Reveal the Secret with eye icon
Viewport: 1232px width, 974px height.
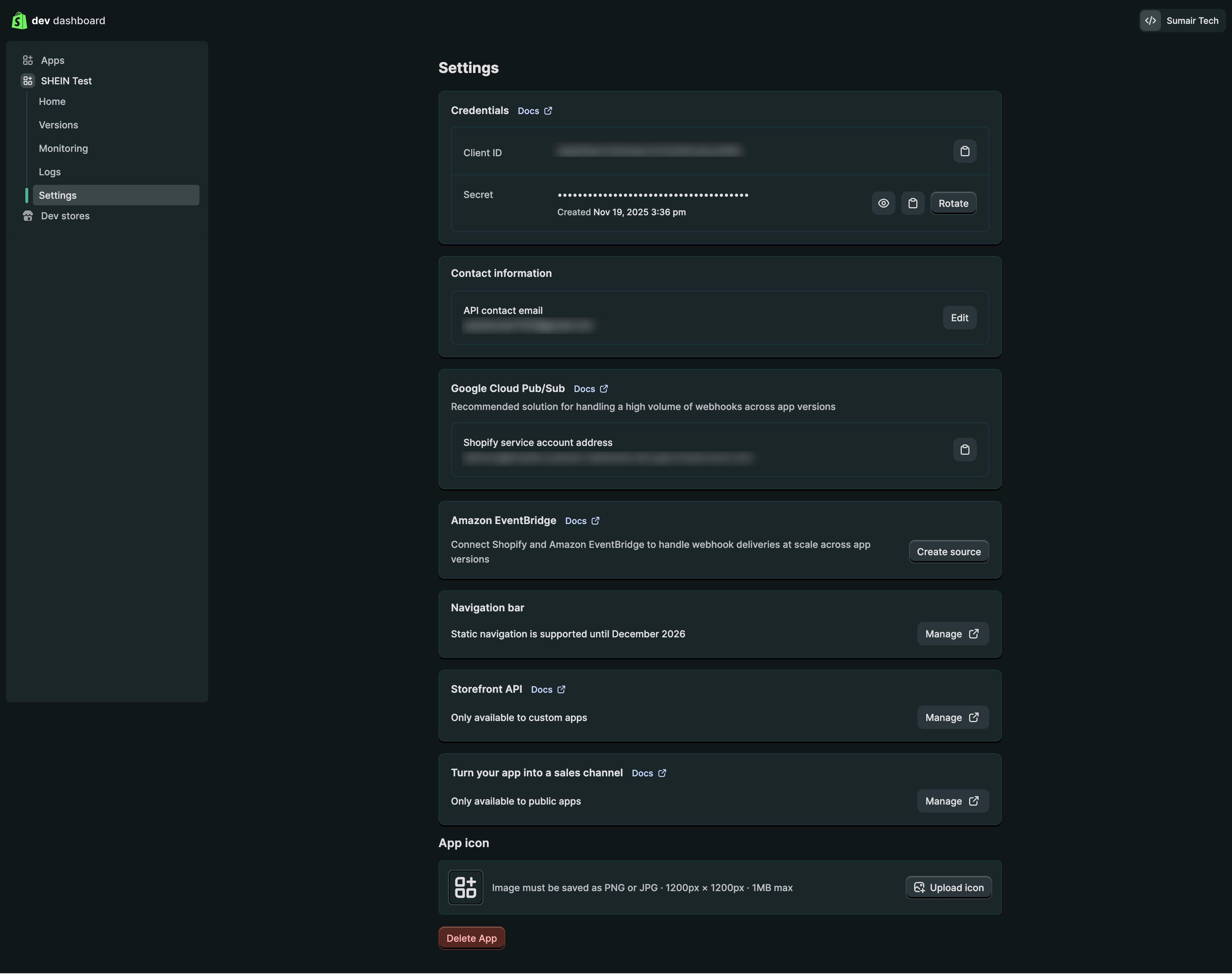[883, 203]
